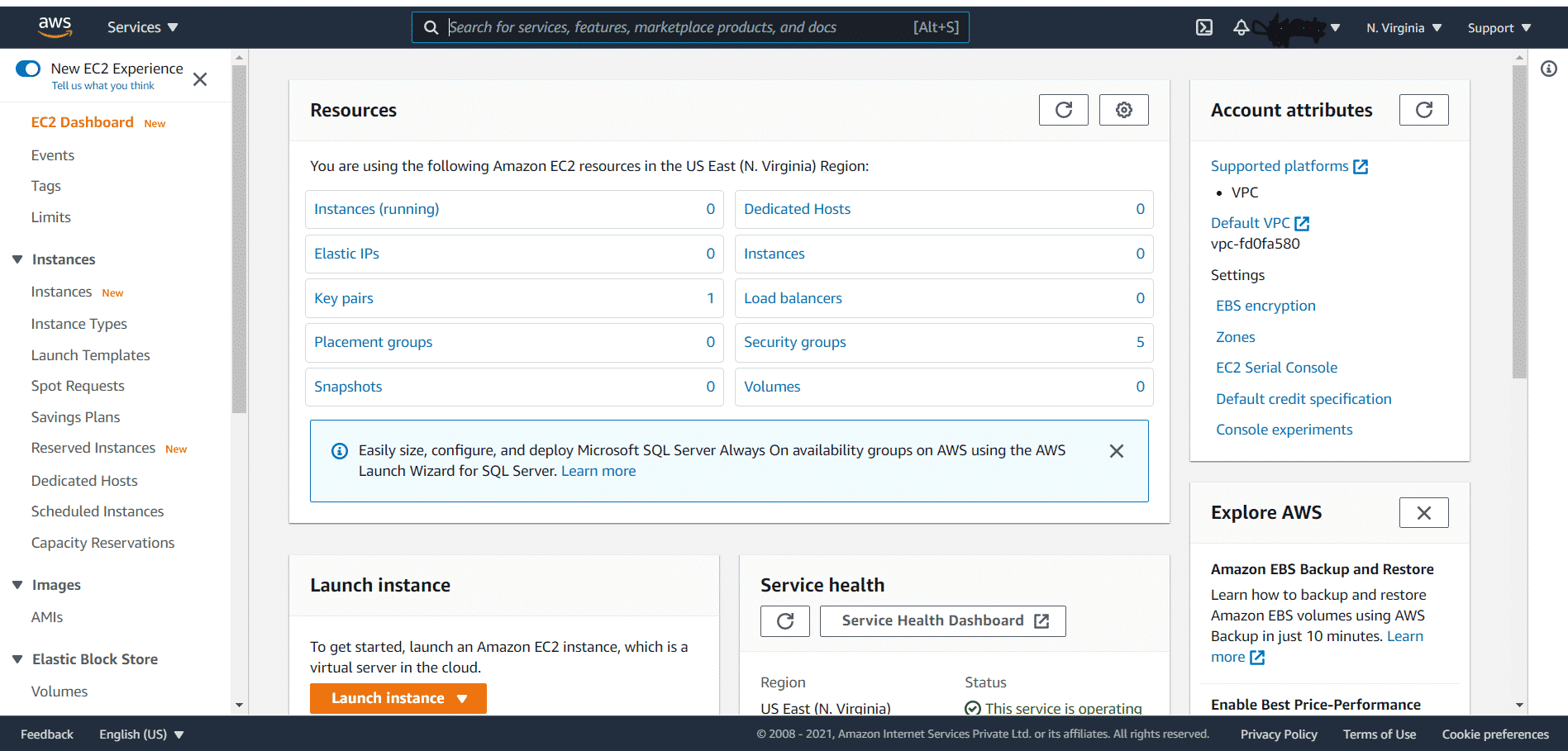Open AMIs in sidebar
Screen dimensions: 1568x751
click(x=47, y=617)
